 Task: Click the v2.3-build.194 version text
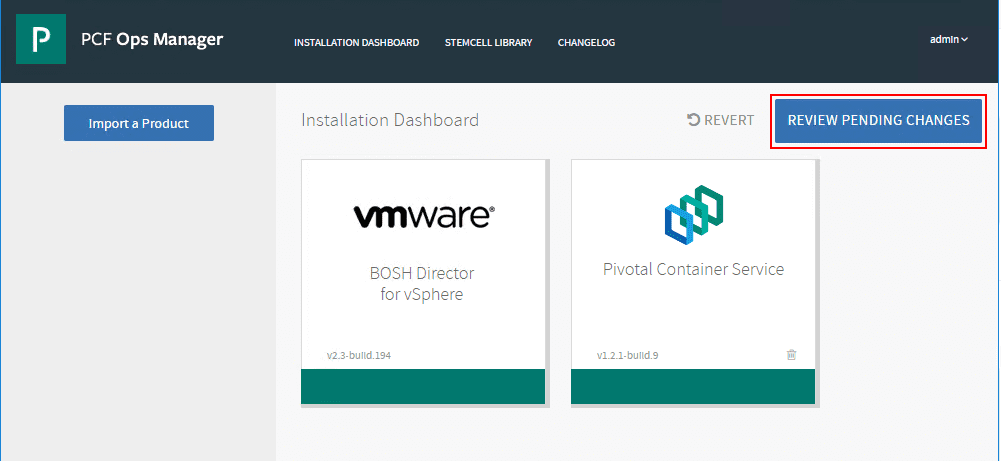[359, 356]
